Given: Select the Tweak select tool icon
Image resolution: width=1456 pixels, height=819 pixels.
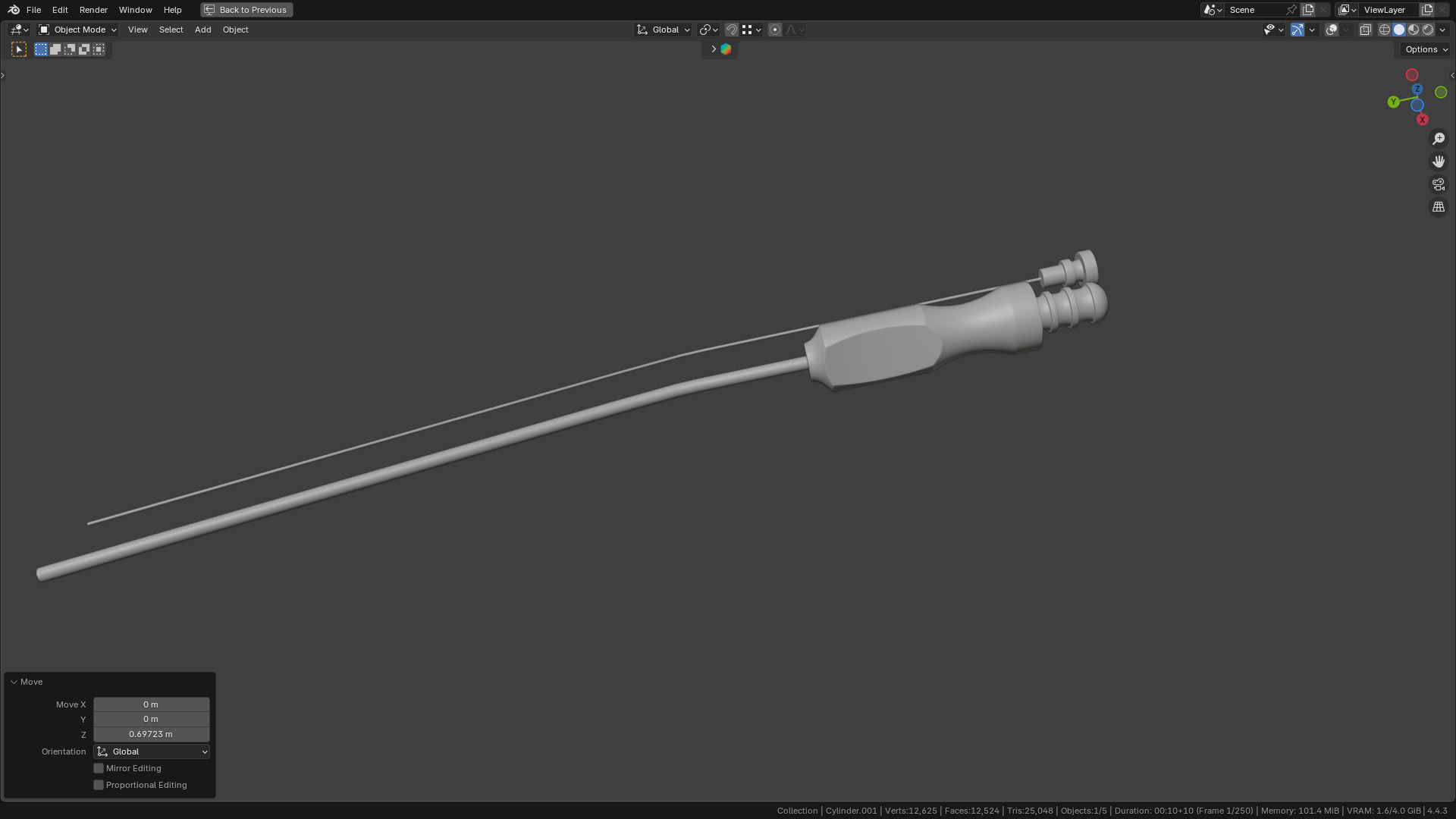Looking at the screenshot, I should [19, 49].
